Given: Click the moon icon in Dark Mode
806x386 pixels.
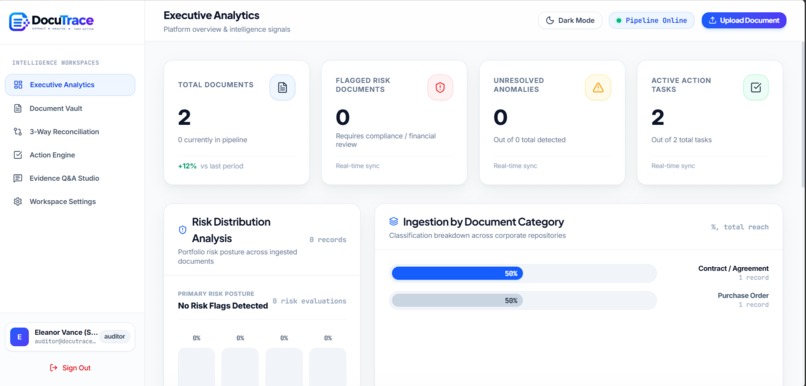Looking at the screenshot, I should pyautogui.click(x=550, y=21).
